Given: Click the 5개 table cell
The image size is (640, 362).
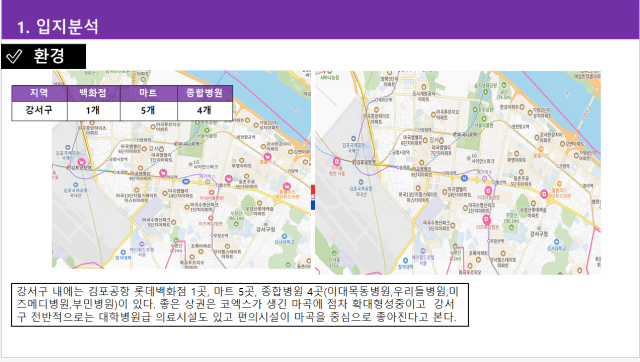Looking at the screenshot, I should 149,111.
